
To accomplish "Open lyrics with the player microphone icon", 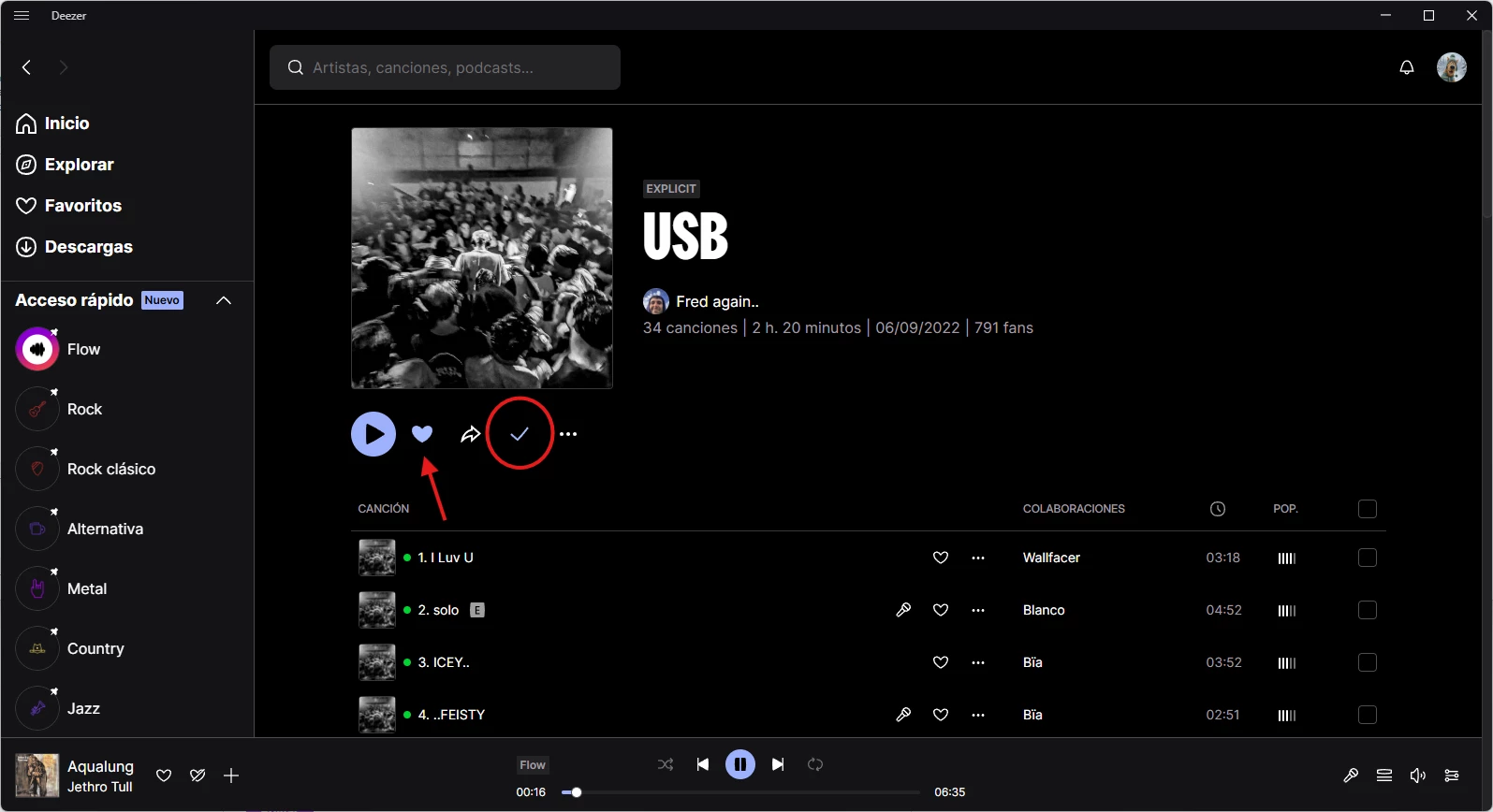I will [x=1351, y=776].
